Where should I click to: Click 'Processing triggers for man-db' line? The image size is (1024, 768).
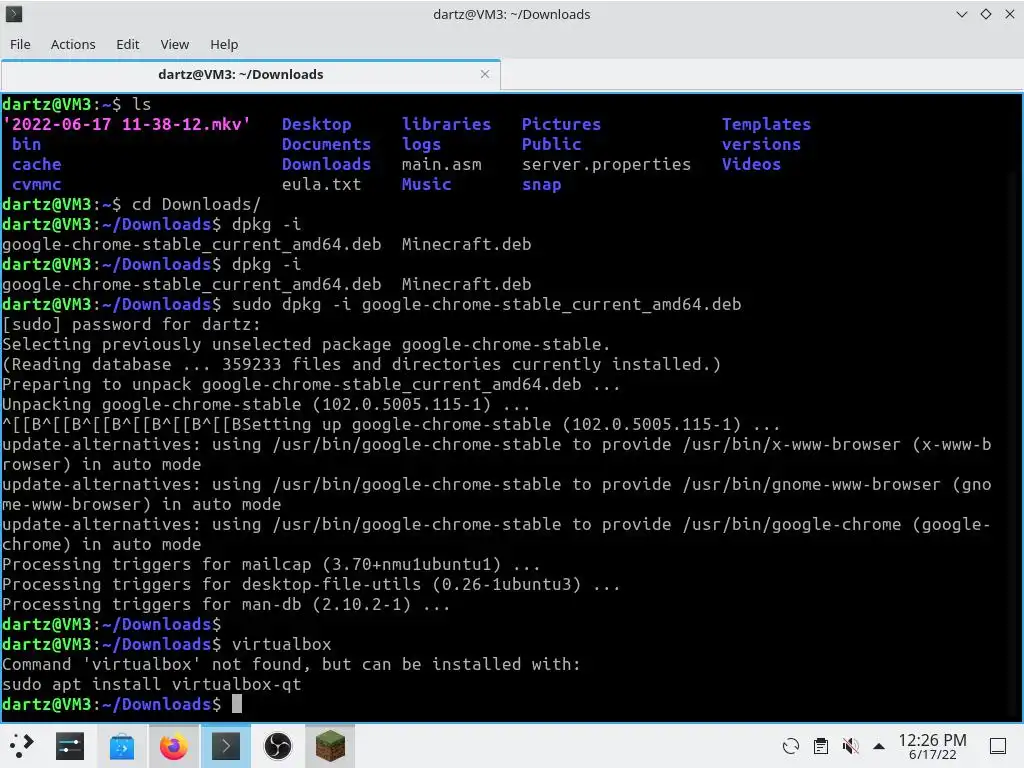[226, 604]
